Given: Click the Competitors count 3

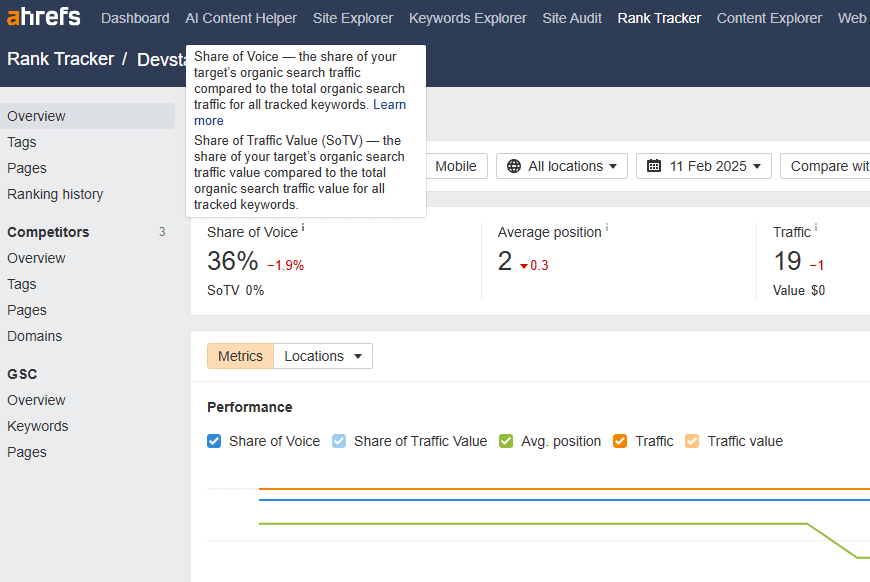Looking at the screenshot, I should pyautogui.click(x=162, y=231).
